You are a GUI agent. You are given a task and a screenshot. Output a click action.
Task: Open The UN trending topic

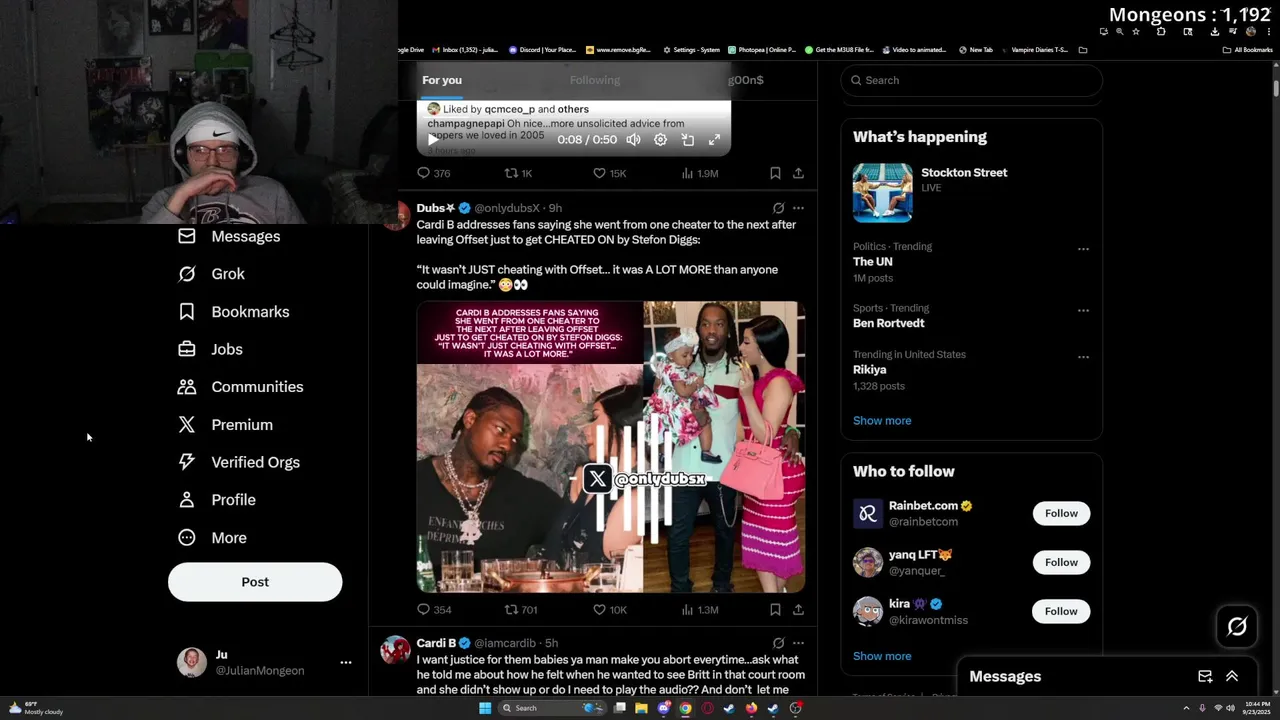[x=971, y=262]
